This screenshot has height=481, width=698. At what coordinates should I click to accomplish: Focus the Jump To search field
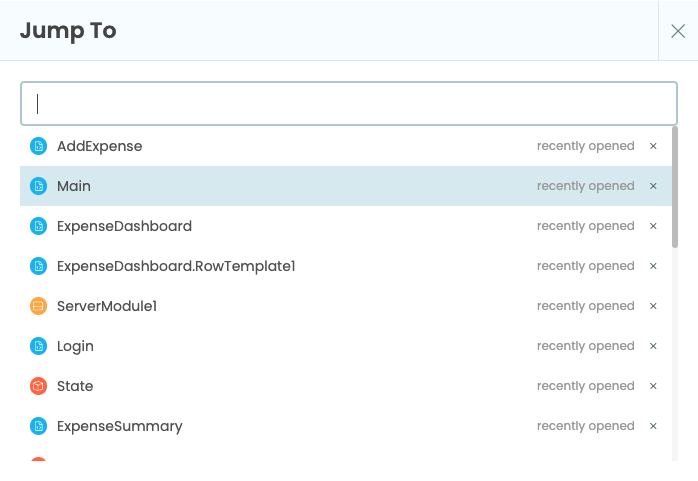(348, 103)
